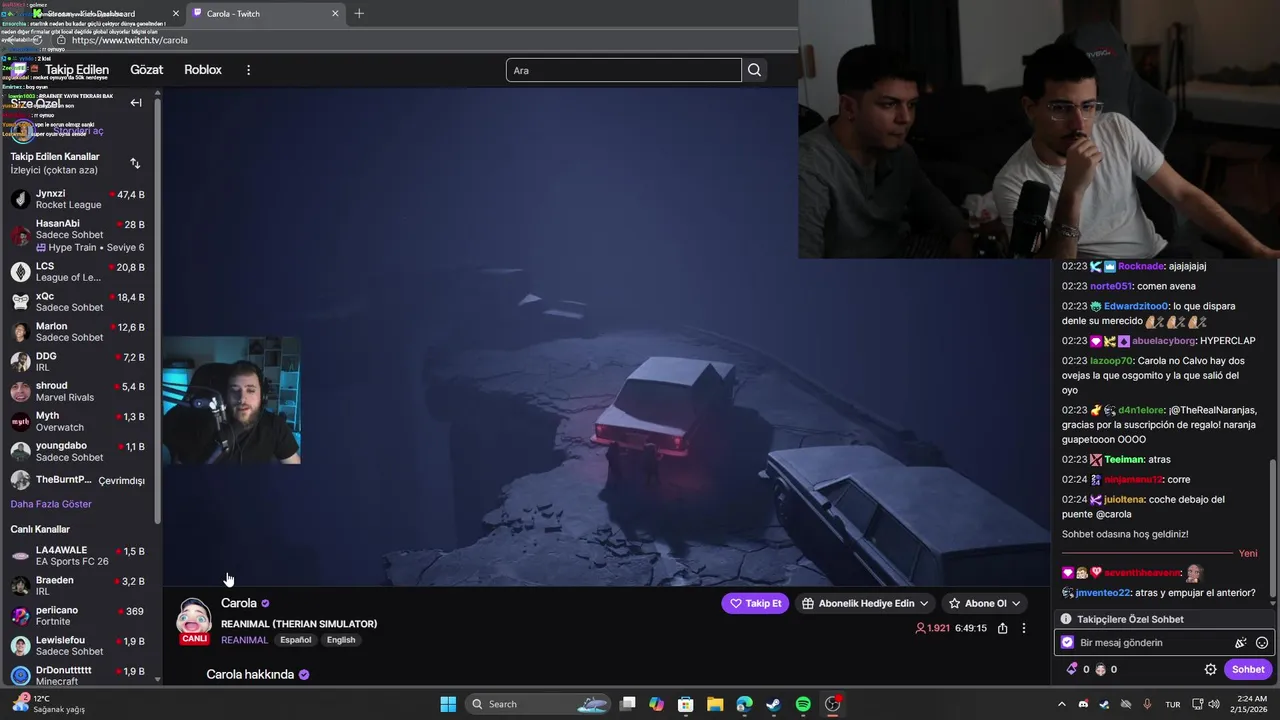
Task: Open chat settings gear icon
Action: [x=1210, y=669]
